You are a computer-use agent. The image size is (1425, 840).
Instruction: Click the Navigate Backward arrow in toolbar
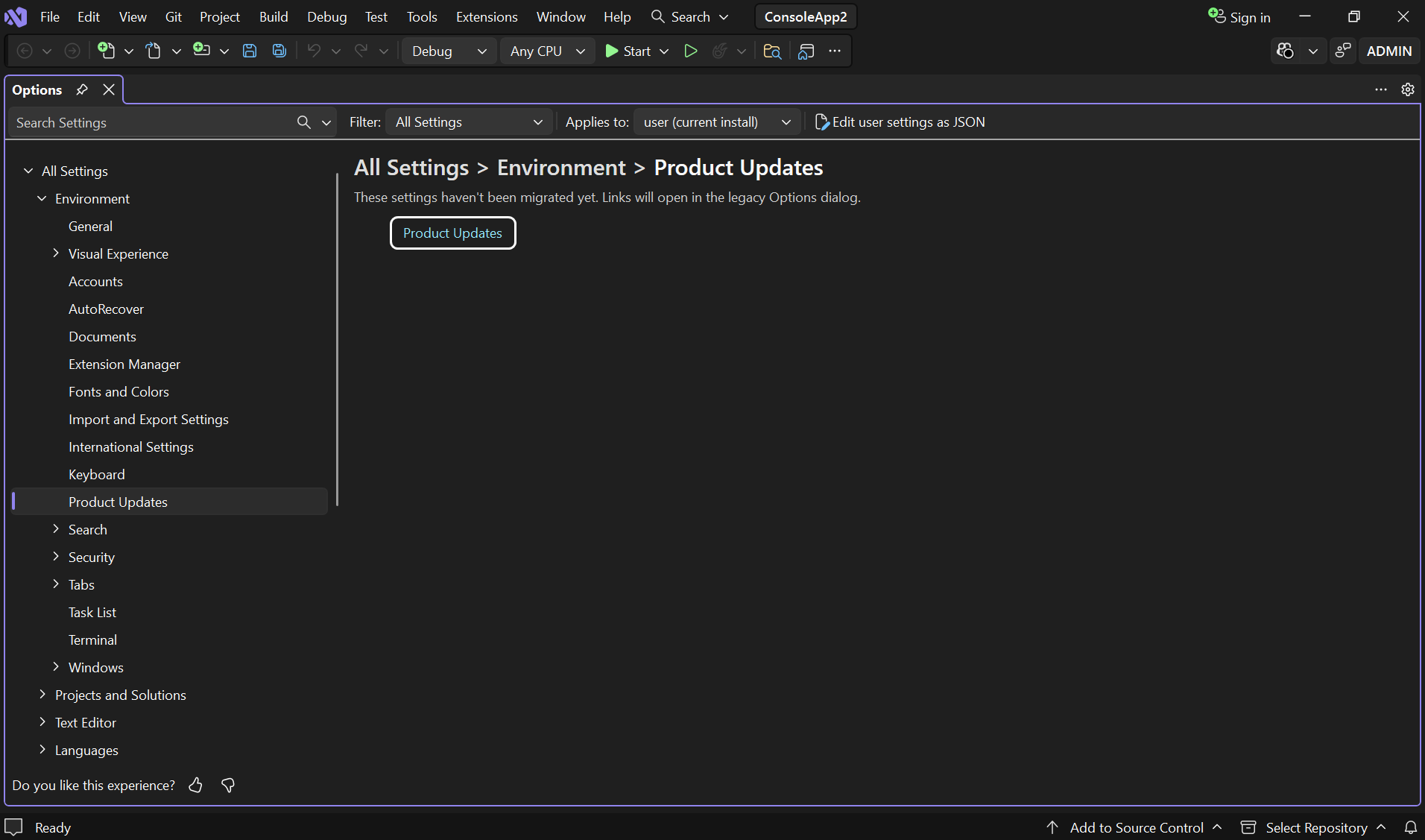[25, 51]
